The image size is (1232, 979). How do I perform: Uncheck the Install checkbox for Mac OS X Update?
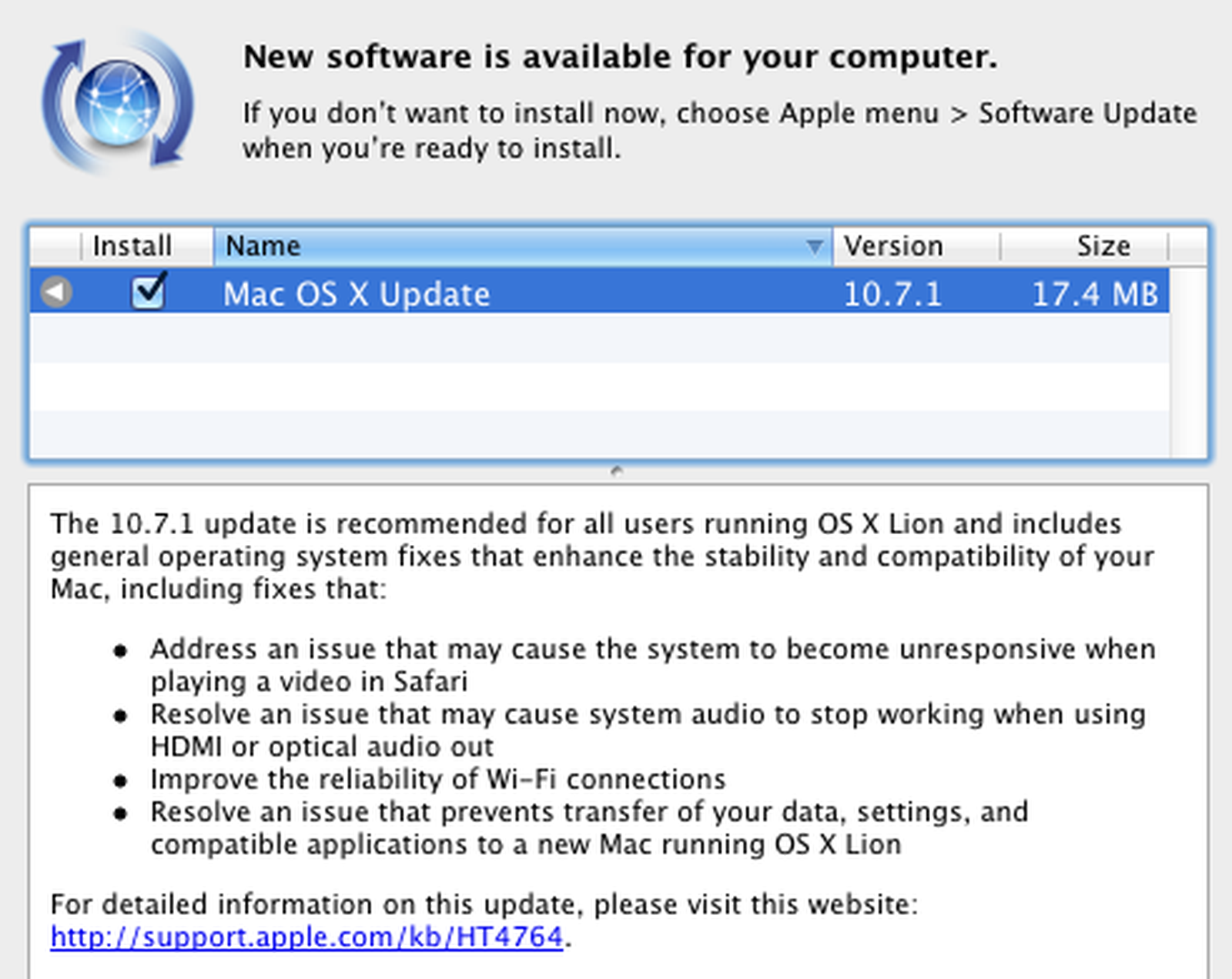[149, 291]
